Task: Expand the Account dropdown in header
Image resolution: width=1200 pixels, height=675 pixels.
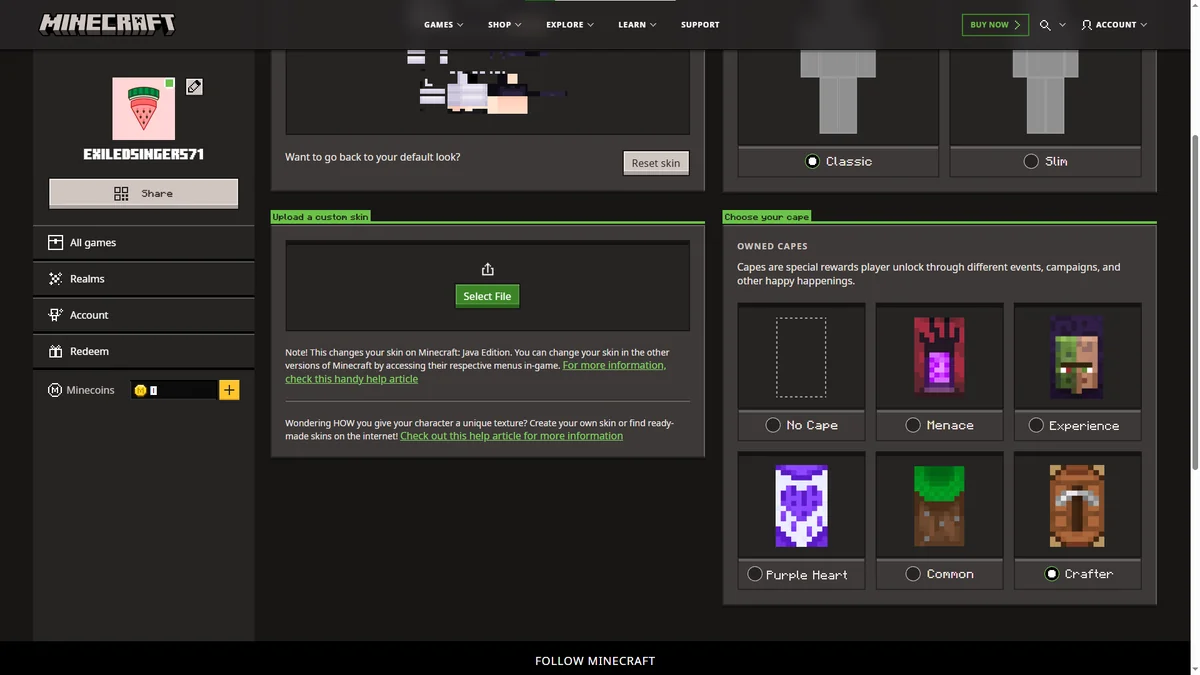Action: 1114,25
